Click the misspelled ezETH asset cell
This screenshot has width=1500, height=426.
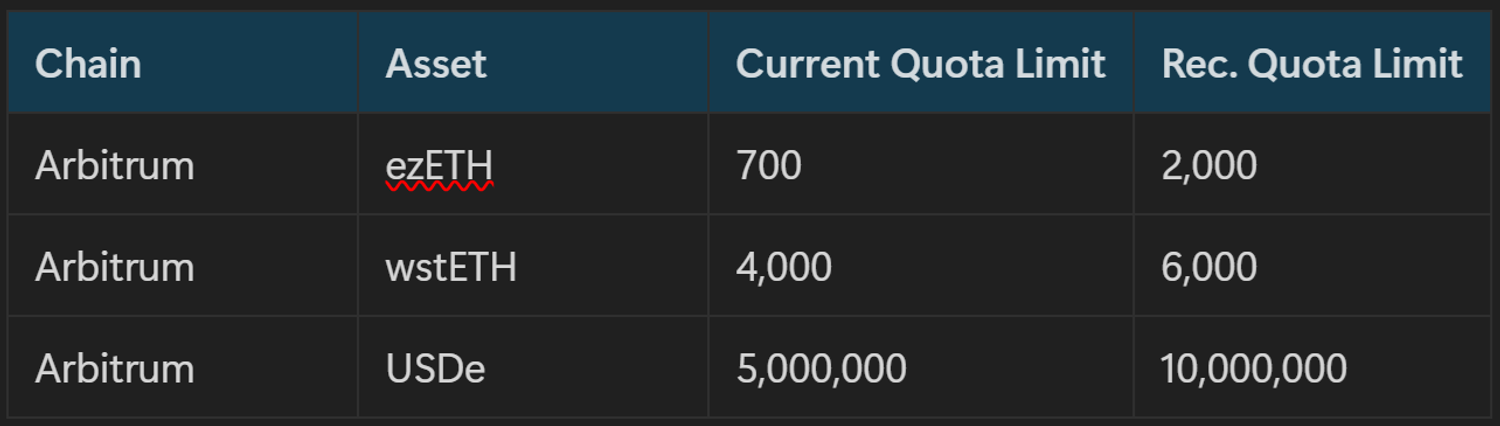439,166
